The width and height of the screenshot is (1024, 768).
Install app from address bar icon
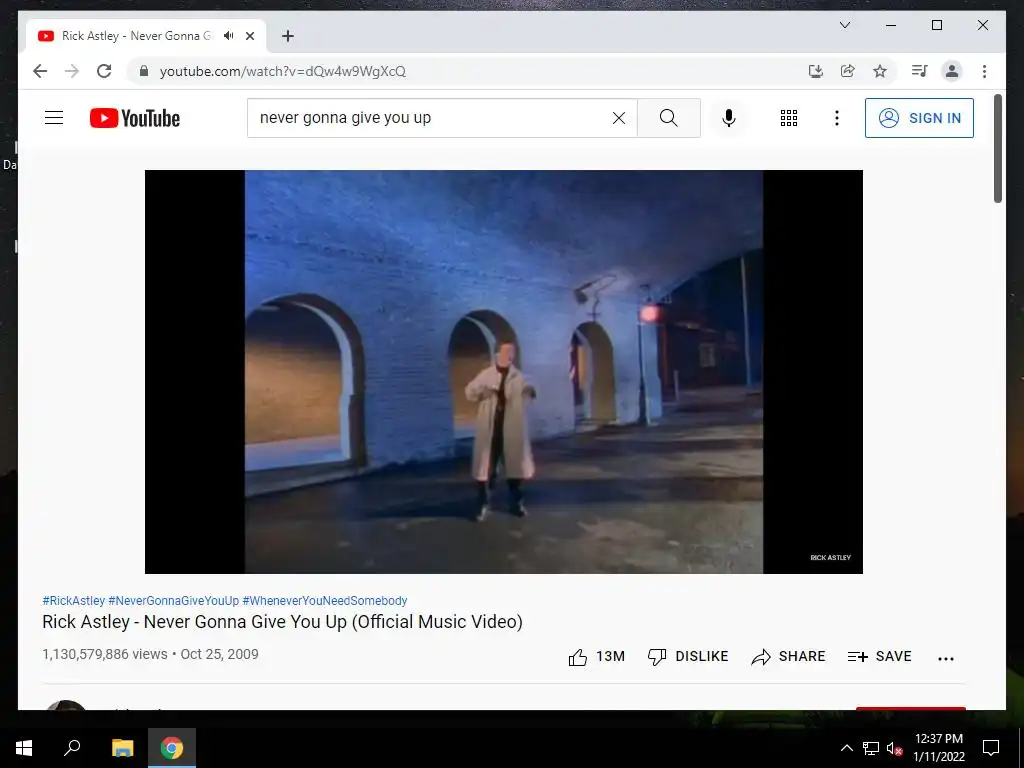tap(816, 71)
